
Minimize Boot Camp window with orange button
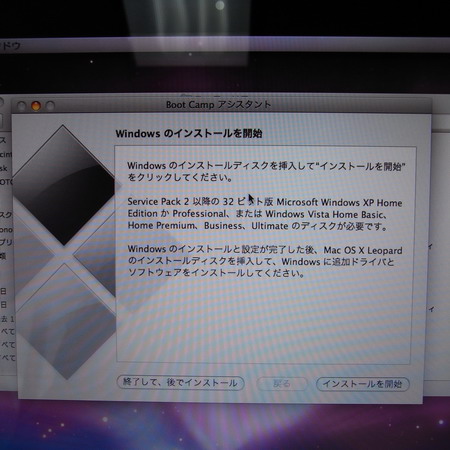pyautogui.click(x=36, y=106)
